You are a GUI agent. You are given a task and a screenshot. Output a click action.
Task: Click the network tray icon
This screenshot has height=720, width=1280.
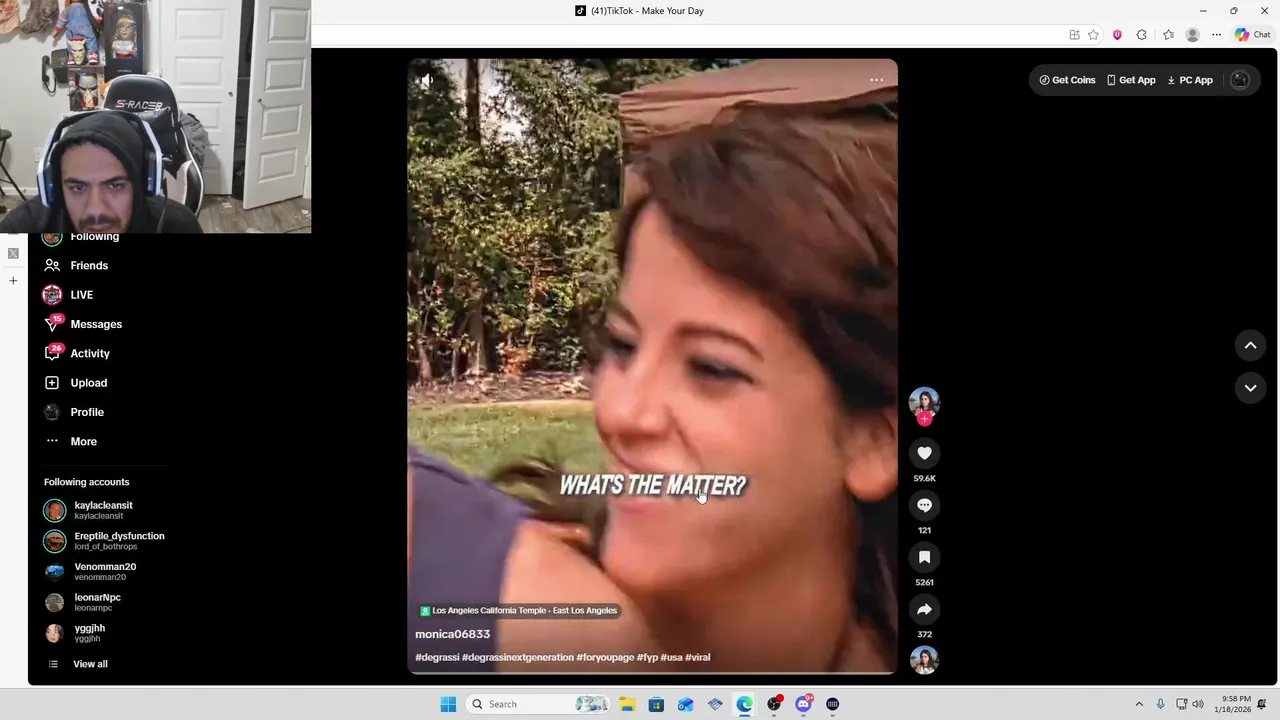pos(1181,704)
